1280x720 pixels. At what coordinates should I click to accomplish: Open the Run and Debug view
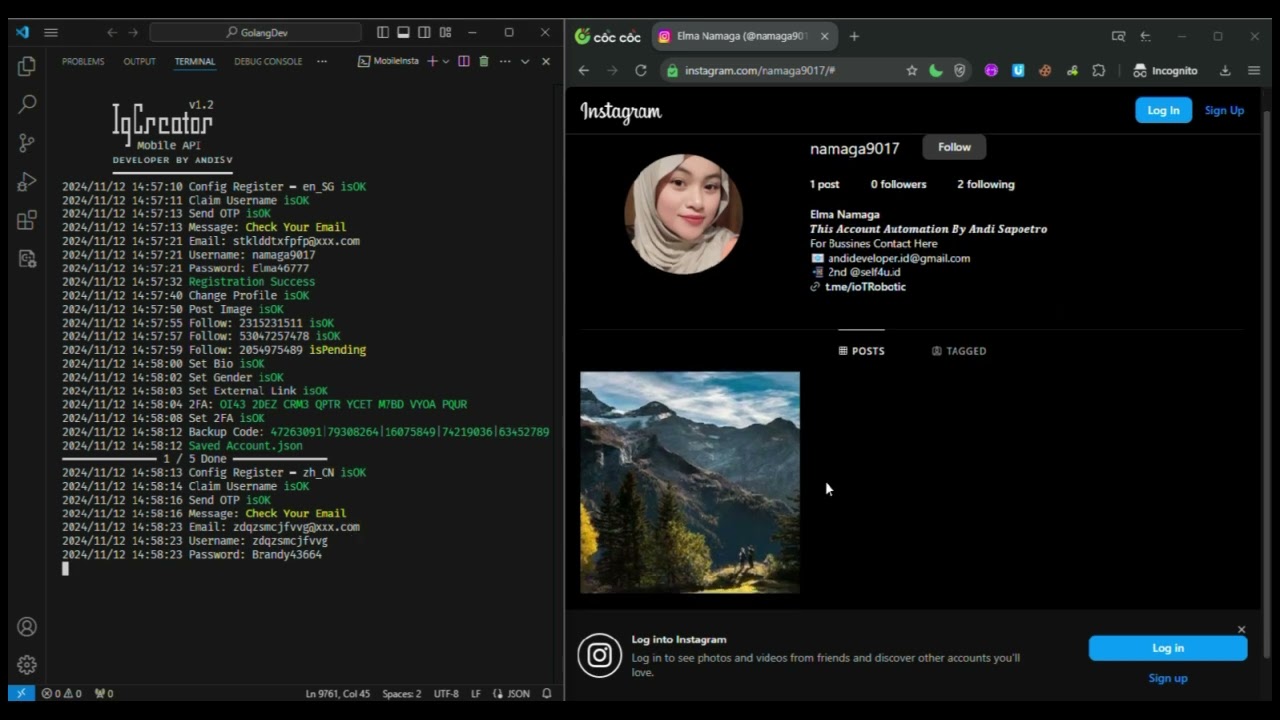pos(27,182)
